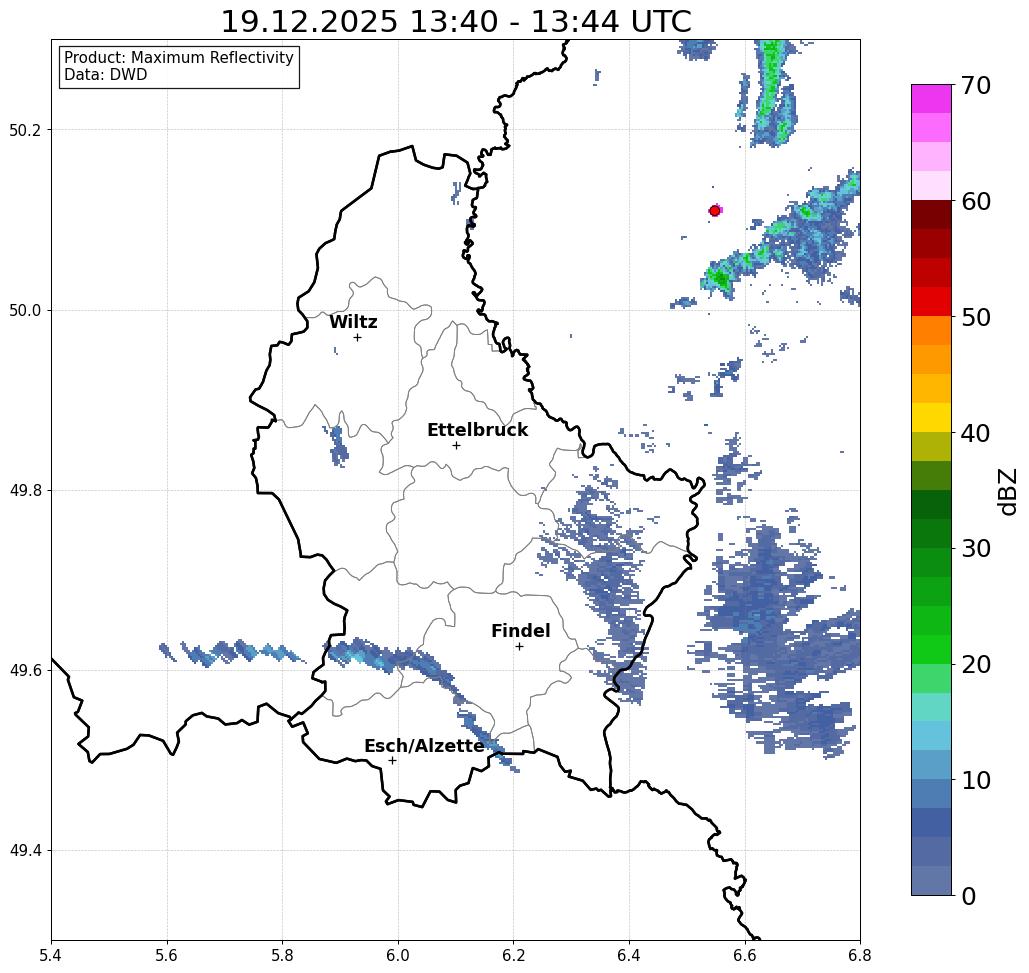This screenshot has height=973, width=1029.
Task: Click the Esch/Alzette label
Action: (424, 745)
